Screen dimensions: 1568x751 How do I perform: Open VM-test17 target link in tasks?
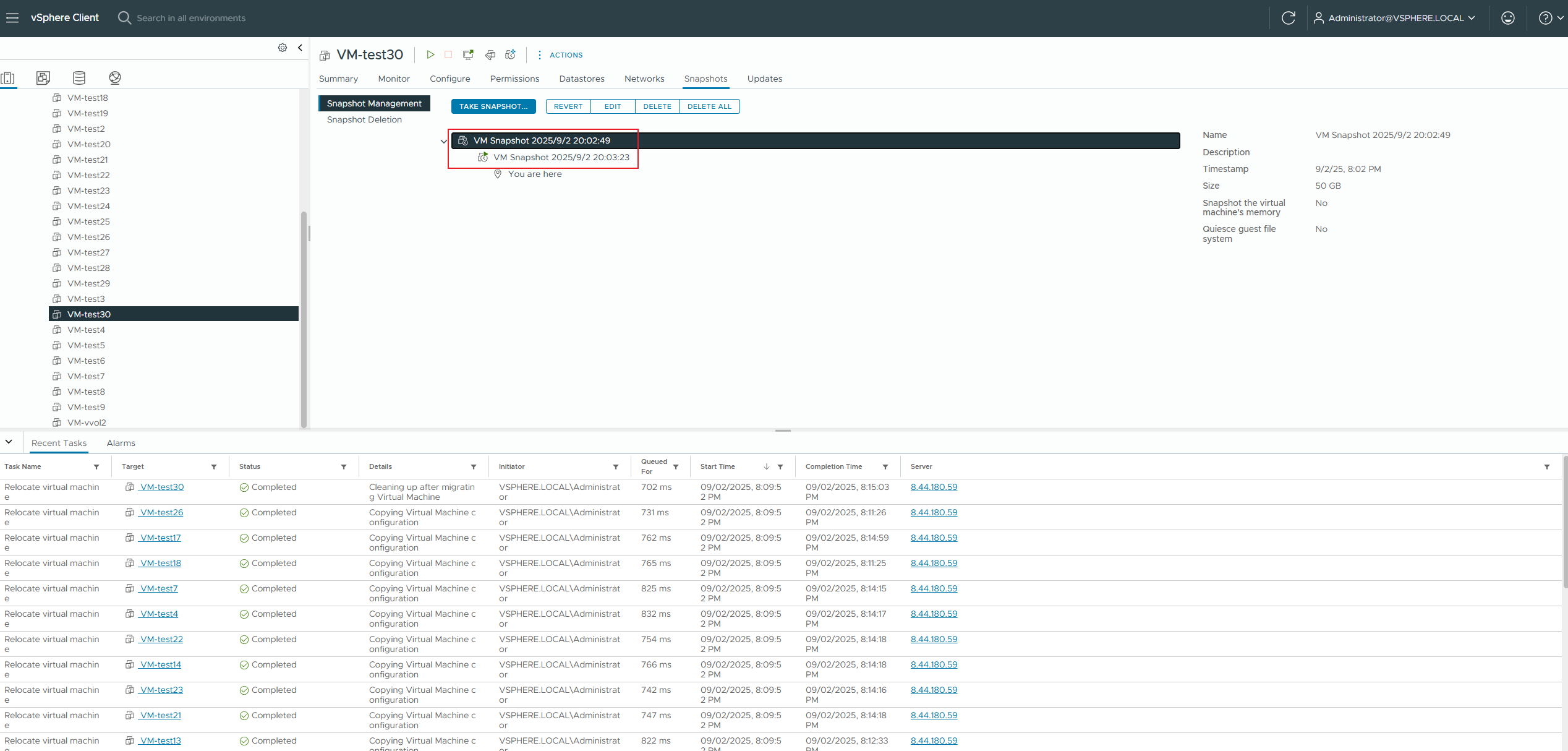160,538
